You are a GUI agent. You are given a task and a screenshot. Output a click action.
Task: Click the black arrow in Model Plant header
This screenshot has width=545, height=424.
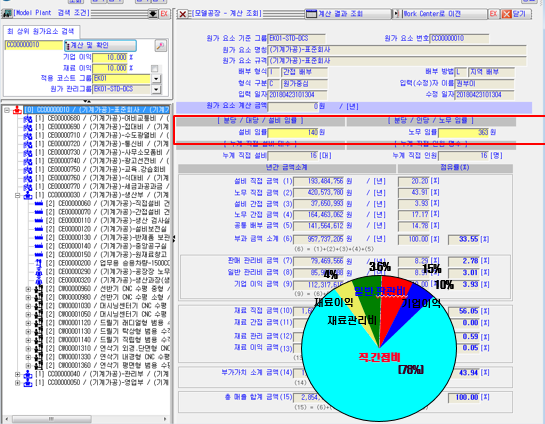(x=153, y=14)
